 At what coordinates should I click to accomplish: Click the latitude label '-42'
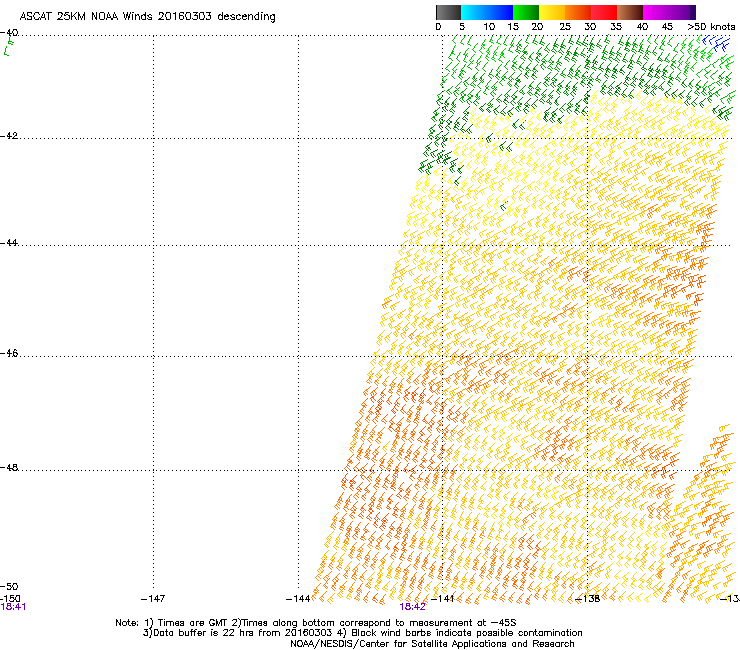click(9, 136)
